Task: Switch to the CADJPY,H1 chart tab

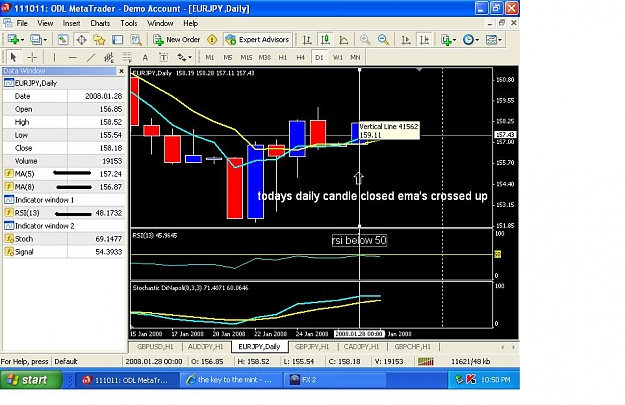Action: 361,347
